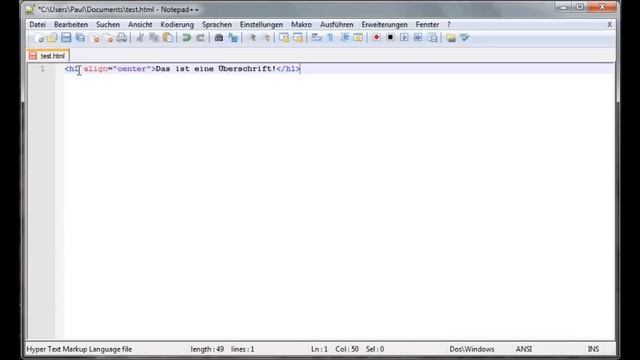Click the Paste clipboard icon

click(168, 38)
